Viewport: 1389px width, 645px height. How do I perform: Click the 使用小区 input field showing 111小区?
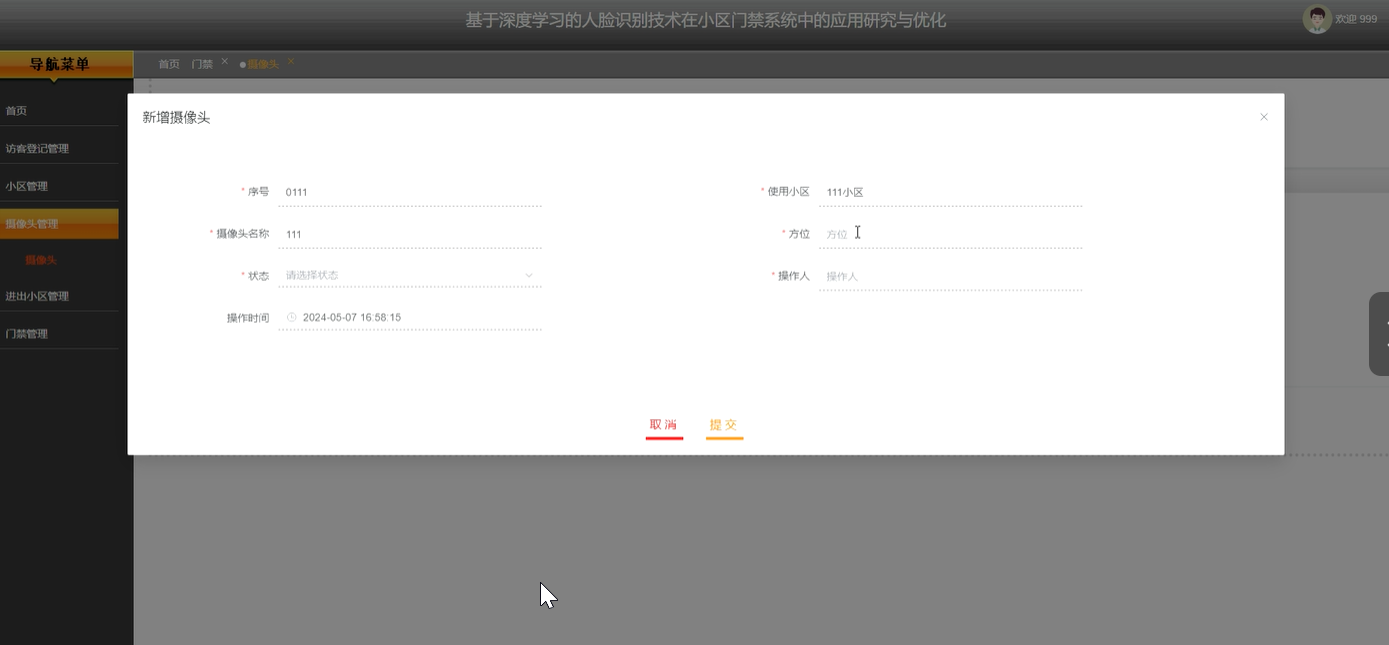950,192
